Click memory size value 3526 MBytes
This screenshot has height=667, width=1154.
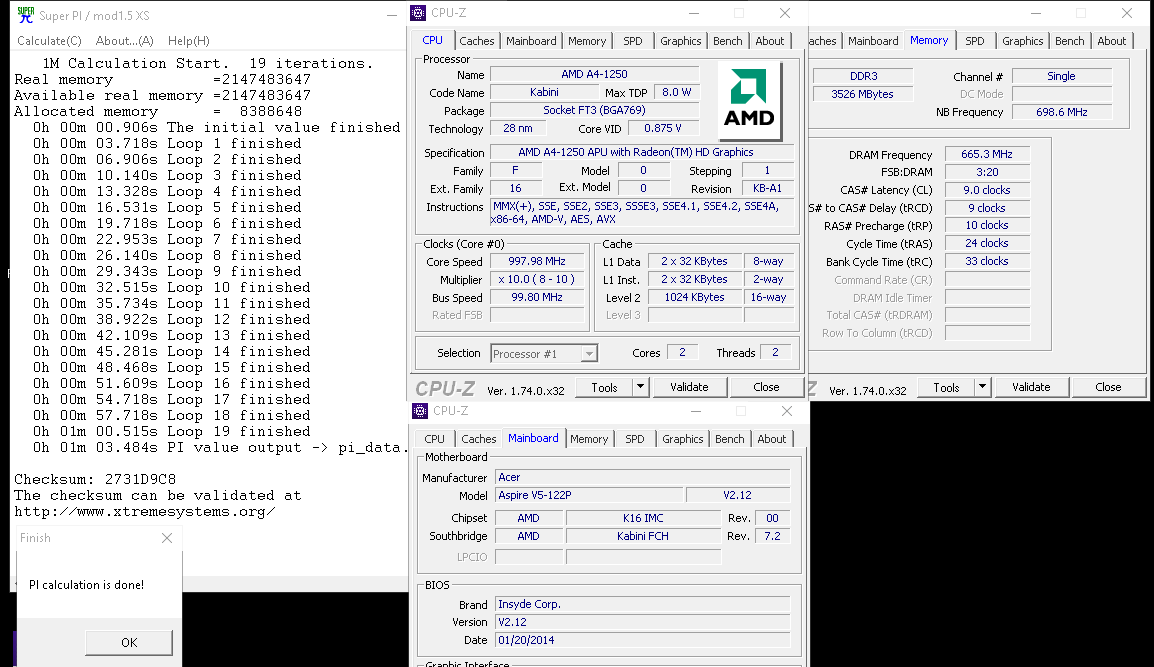863,94
